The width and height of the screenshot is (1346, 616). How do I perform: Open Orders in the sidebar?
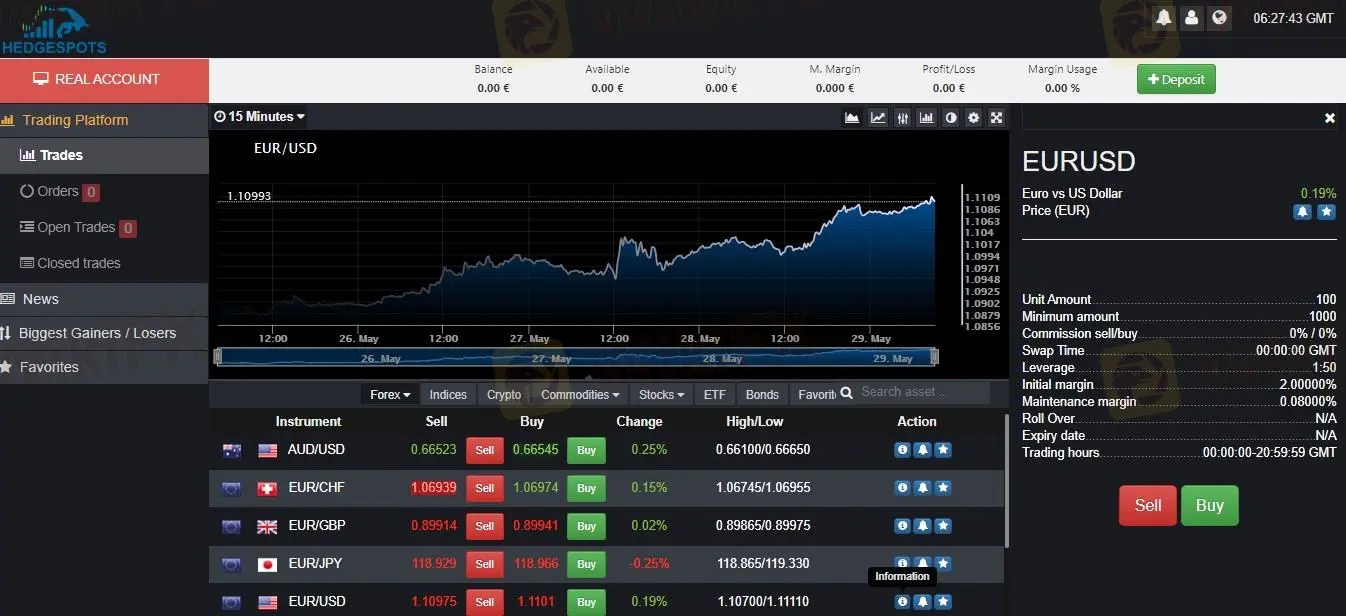coord(104,191)
